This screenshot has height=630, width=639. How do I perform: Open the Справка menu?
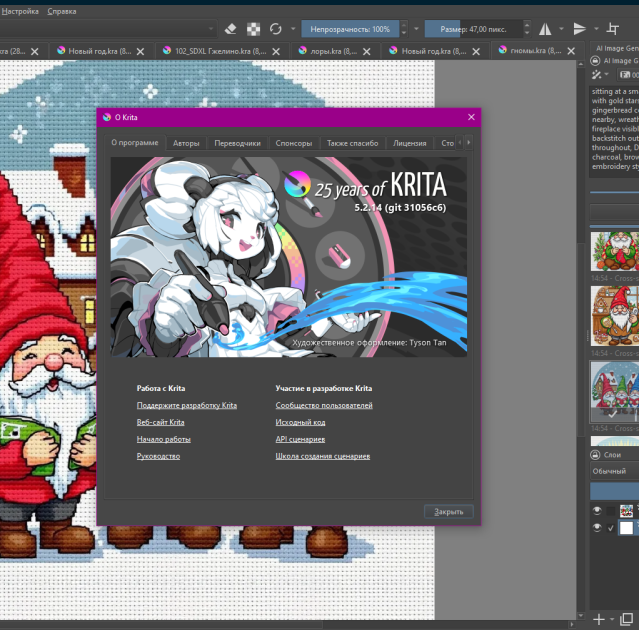62,11
